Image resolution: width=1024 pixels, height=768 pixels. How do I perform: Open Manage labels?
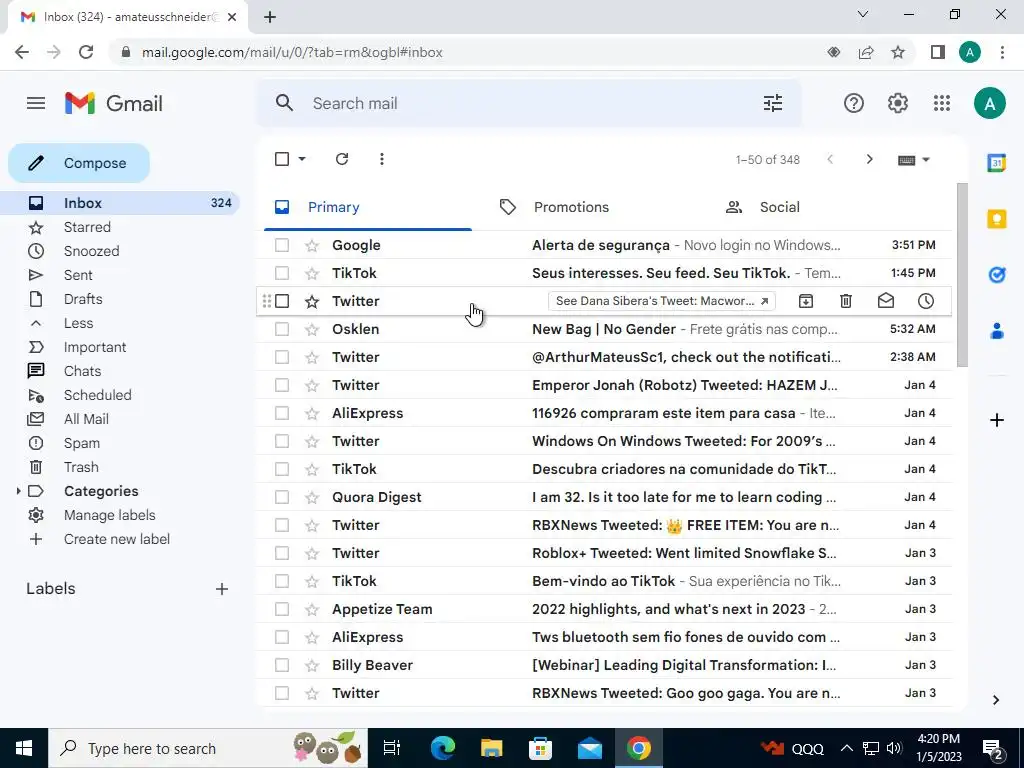pyautogui.click(x=109, y=515)
